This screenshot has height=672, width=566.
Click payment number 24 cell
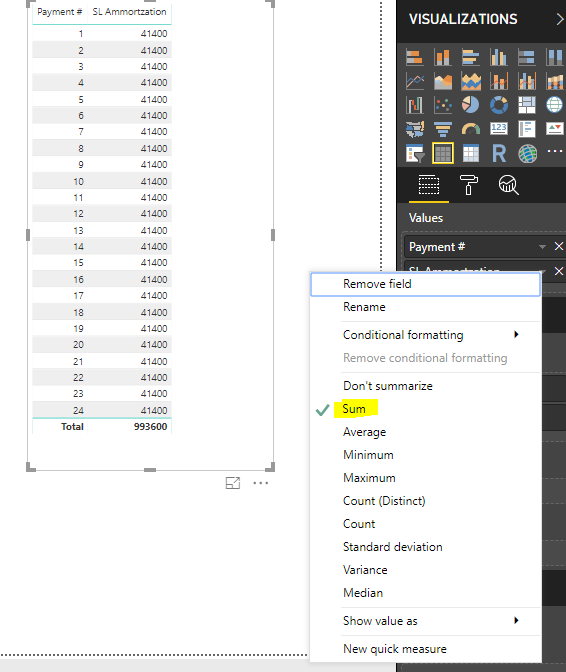point(78,411)
